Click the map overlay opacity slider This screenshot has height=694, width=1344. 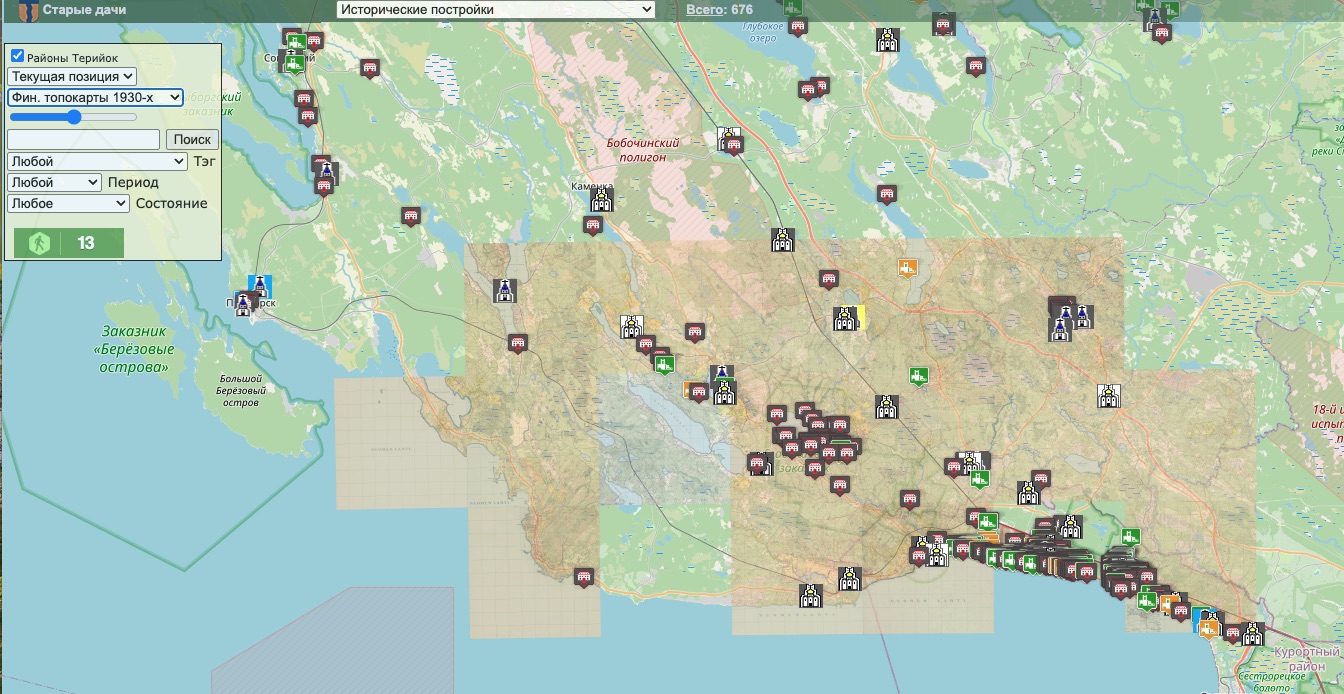coord(73,117)
